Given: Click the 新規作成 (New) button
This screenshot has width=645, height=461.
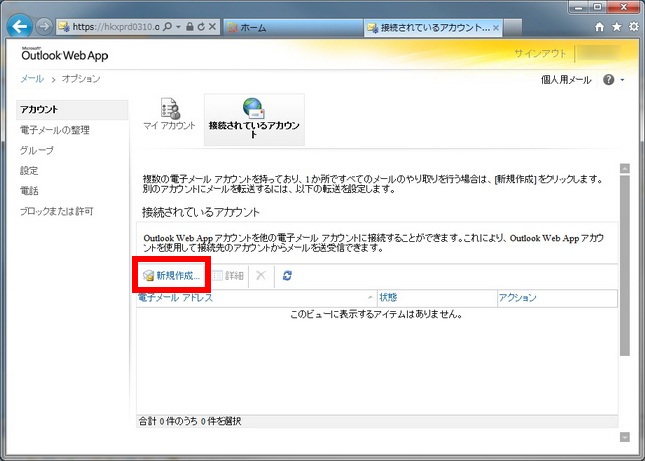Looking at the screenshot, I should tap(172, 275).
